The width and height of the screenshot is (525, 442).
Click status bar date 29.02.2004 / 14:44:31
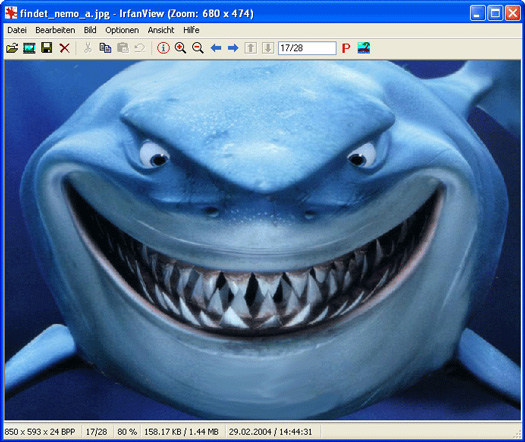[x=271, y=432]
